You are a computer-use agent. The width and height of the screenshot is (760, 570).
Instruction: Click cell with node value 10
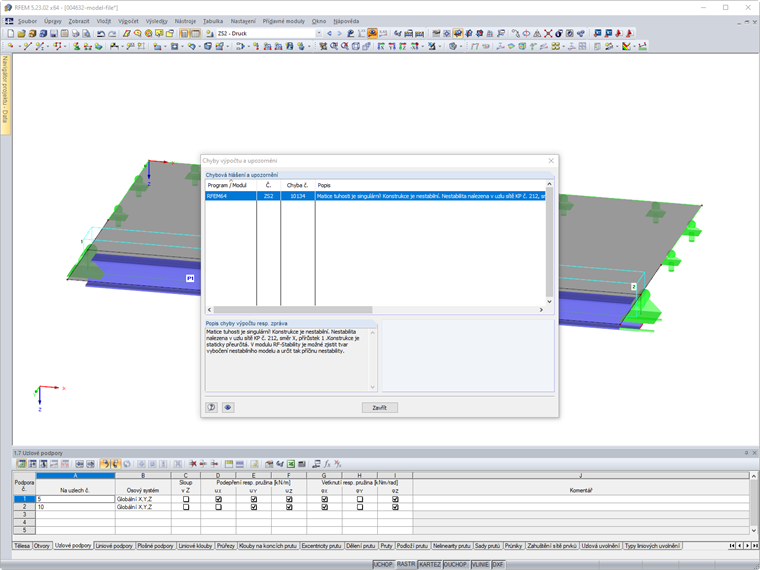click(75, 507)
